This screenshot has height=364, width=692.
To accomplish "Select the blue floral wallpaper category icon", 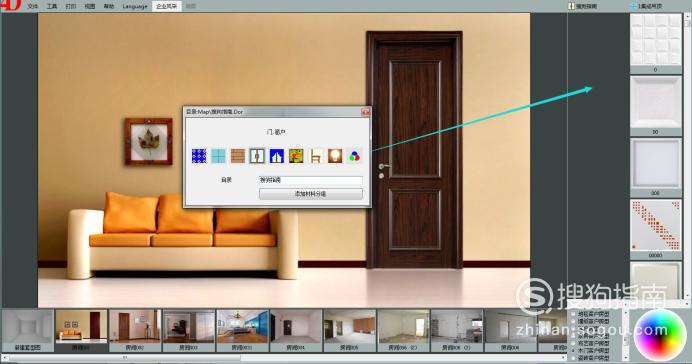I will click(199, 156).
